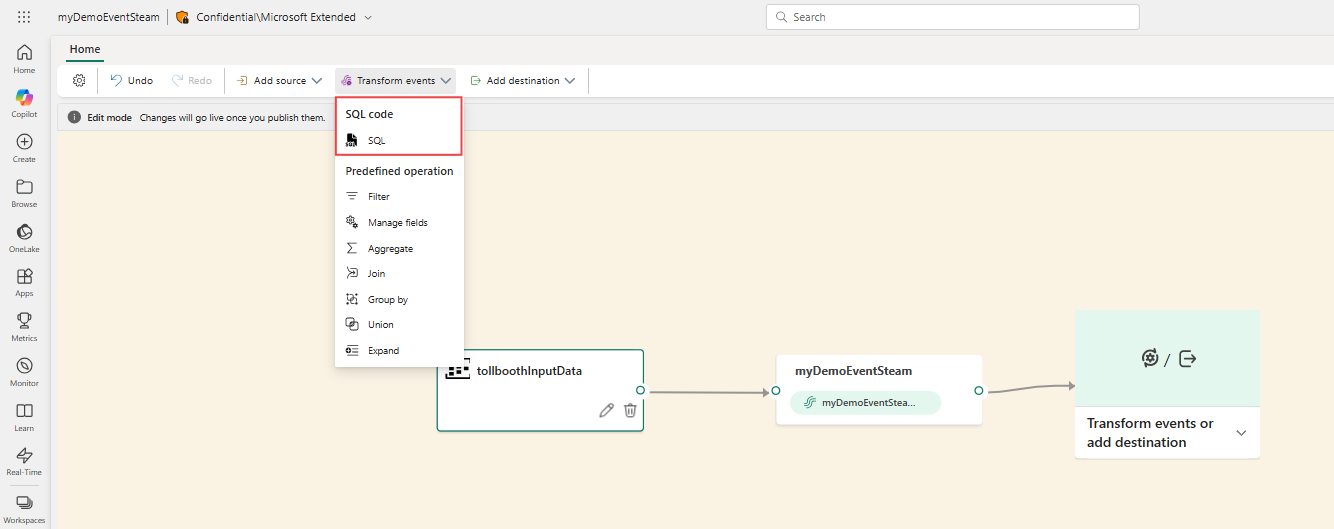Delete tollboothInputData with trash icon
The image size is (1334, 529).
click(x=630, y=410)
